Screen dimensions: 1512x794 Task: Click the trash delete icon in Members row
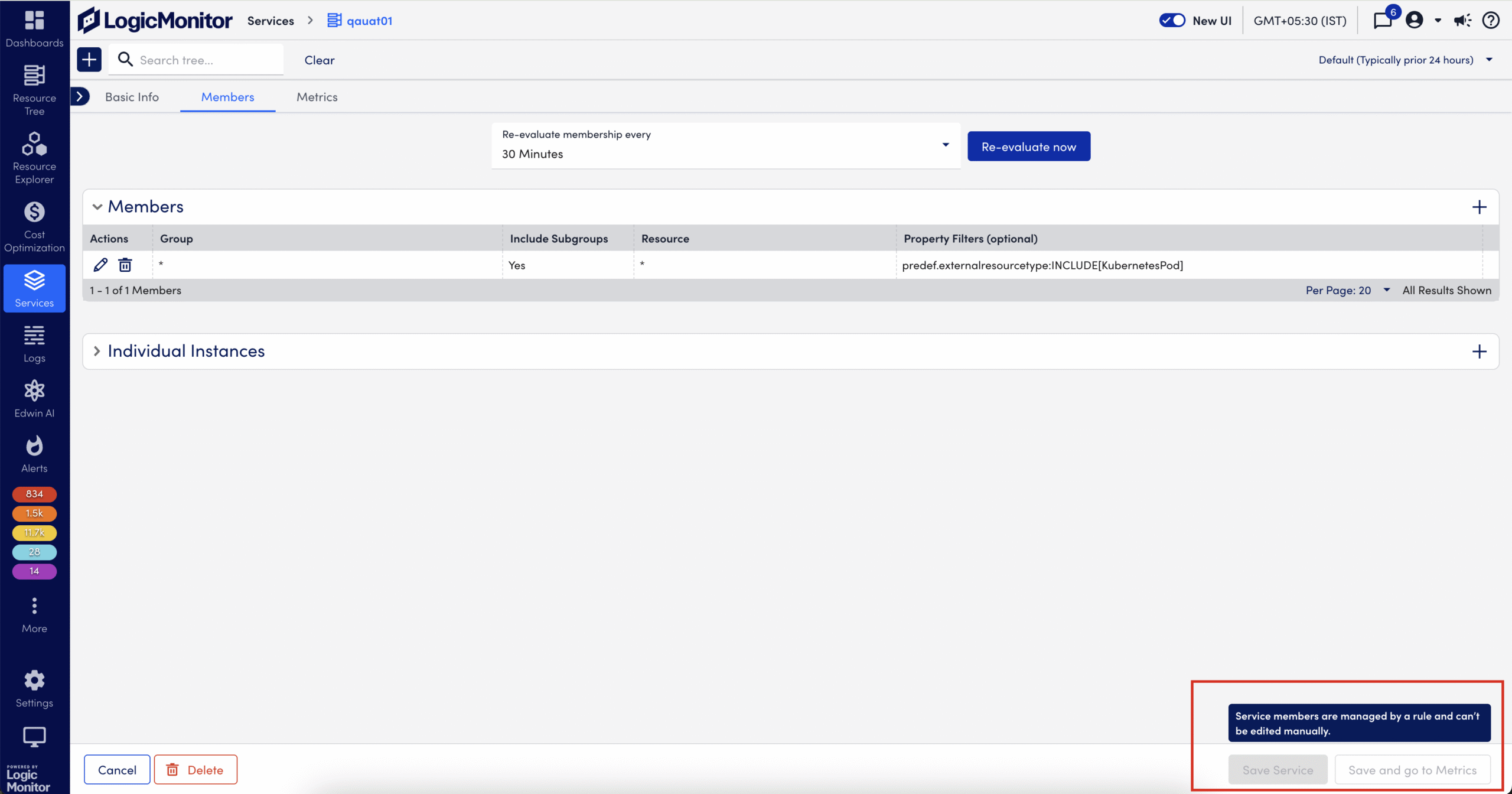[125, 265]
